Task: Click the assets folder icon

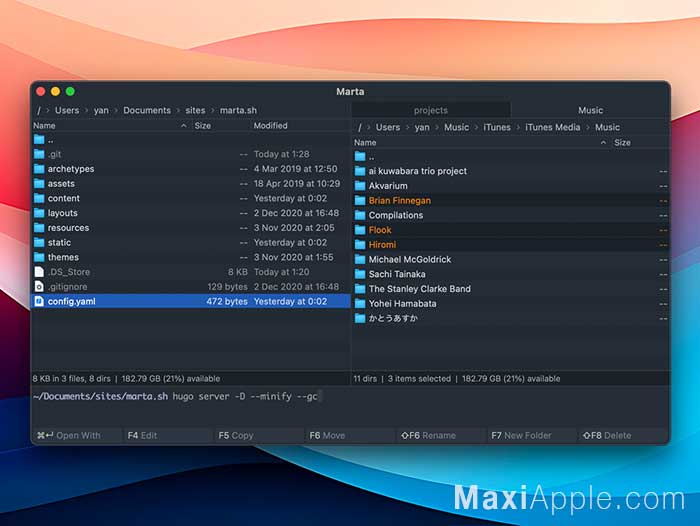Action: tap(39, 184)
